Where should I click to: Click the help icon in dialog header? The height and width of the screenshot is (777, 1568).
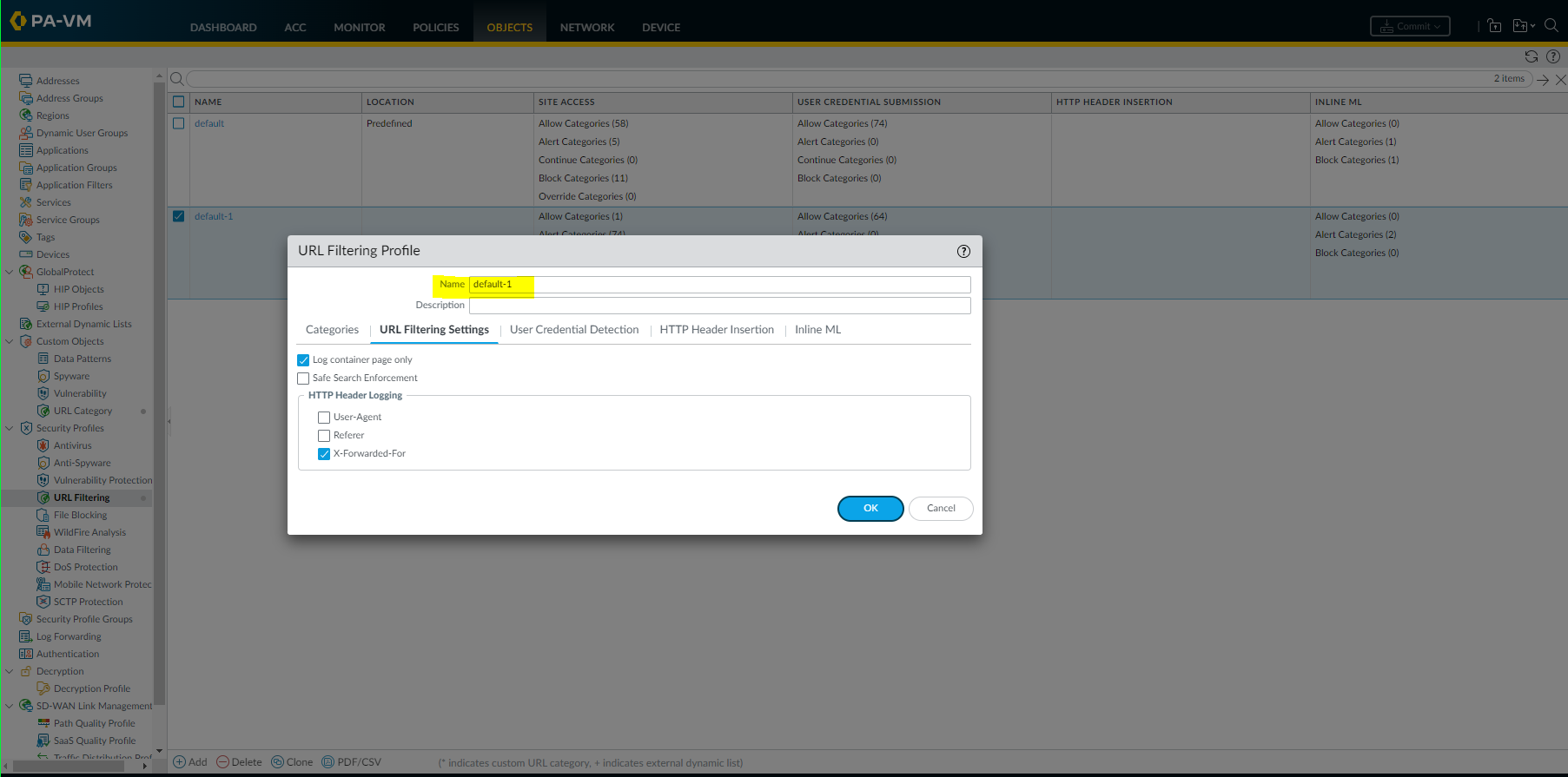pos(963,251)
